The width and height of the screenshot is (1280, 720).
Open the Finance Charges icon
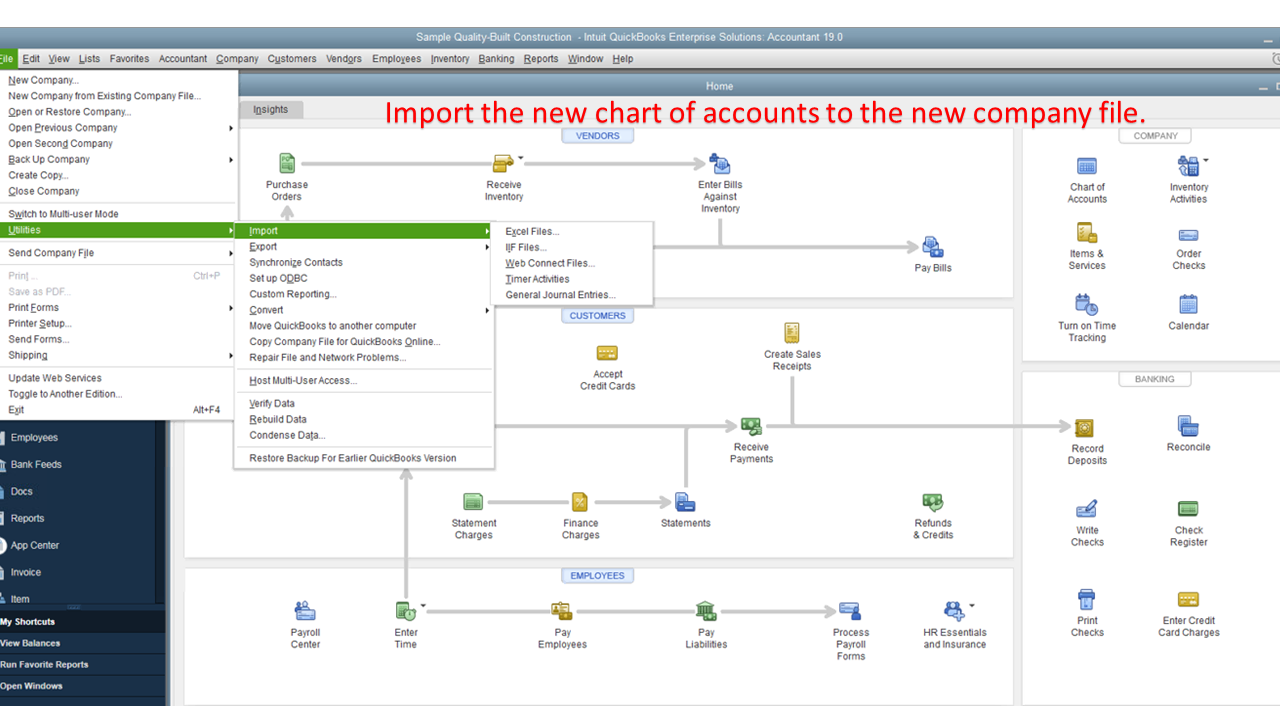point(580,502)
